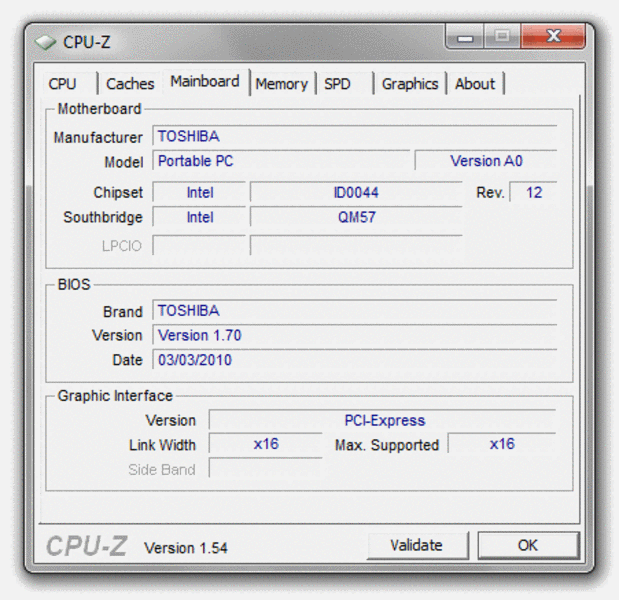Click the greyed 'Side Band' label
This screenshot has height=600, width=619.
pyautogui.click(x=162, y=470)
